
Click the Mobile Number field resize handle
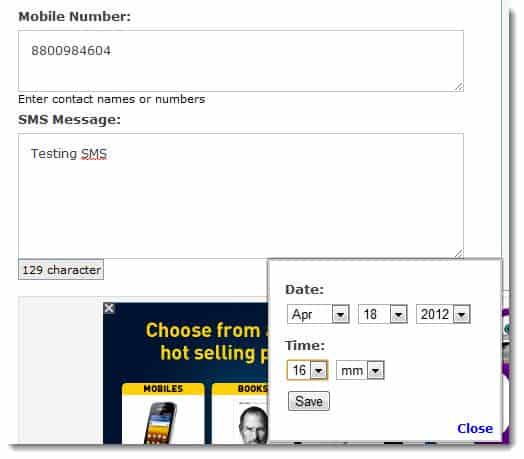(x=459, y=86)
